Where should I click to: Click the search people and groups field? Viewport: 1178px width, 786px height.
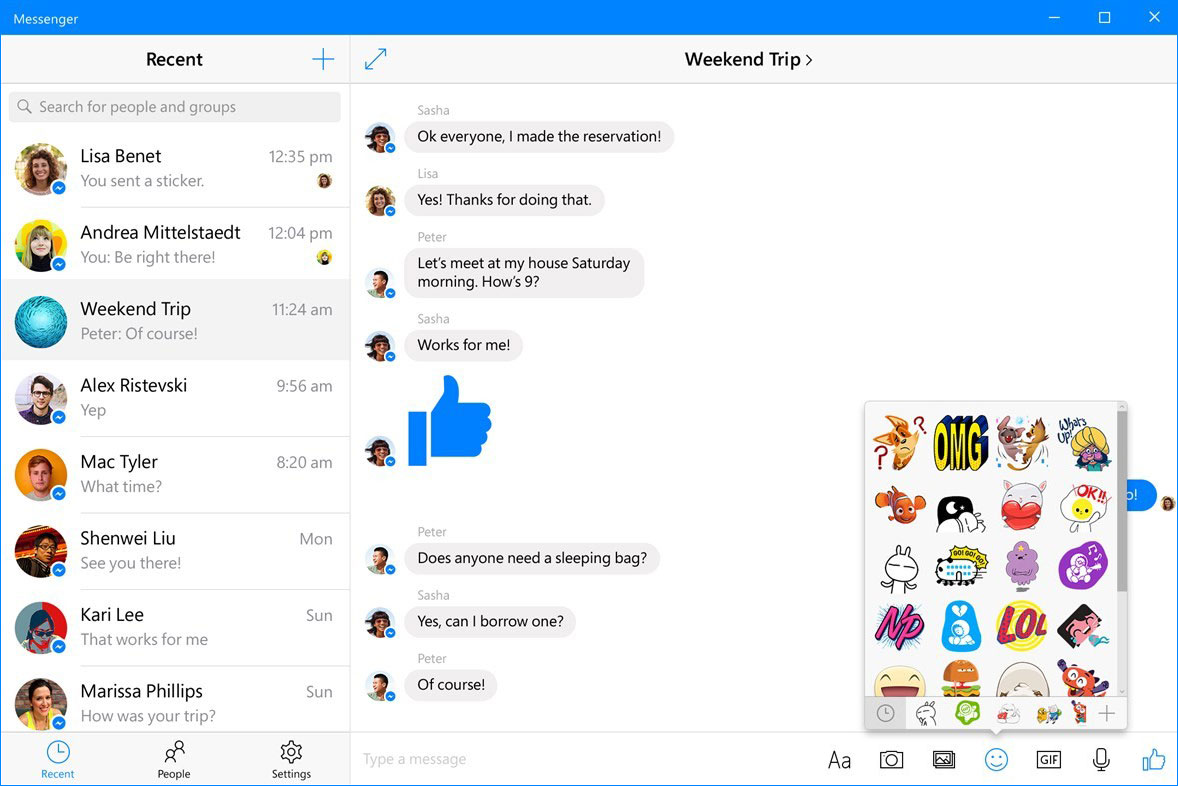pyautogui.click(x=174, y=107)
